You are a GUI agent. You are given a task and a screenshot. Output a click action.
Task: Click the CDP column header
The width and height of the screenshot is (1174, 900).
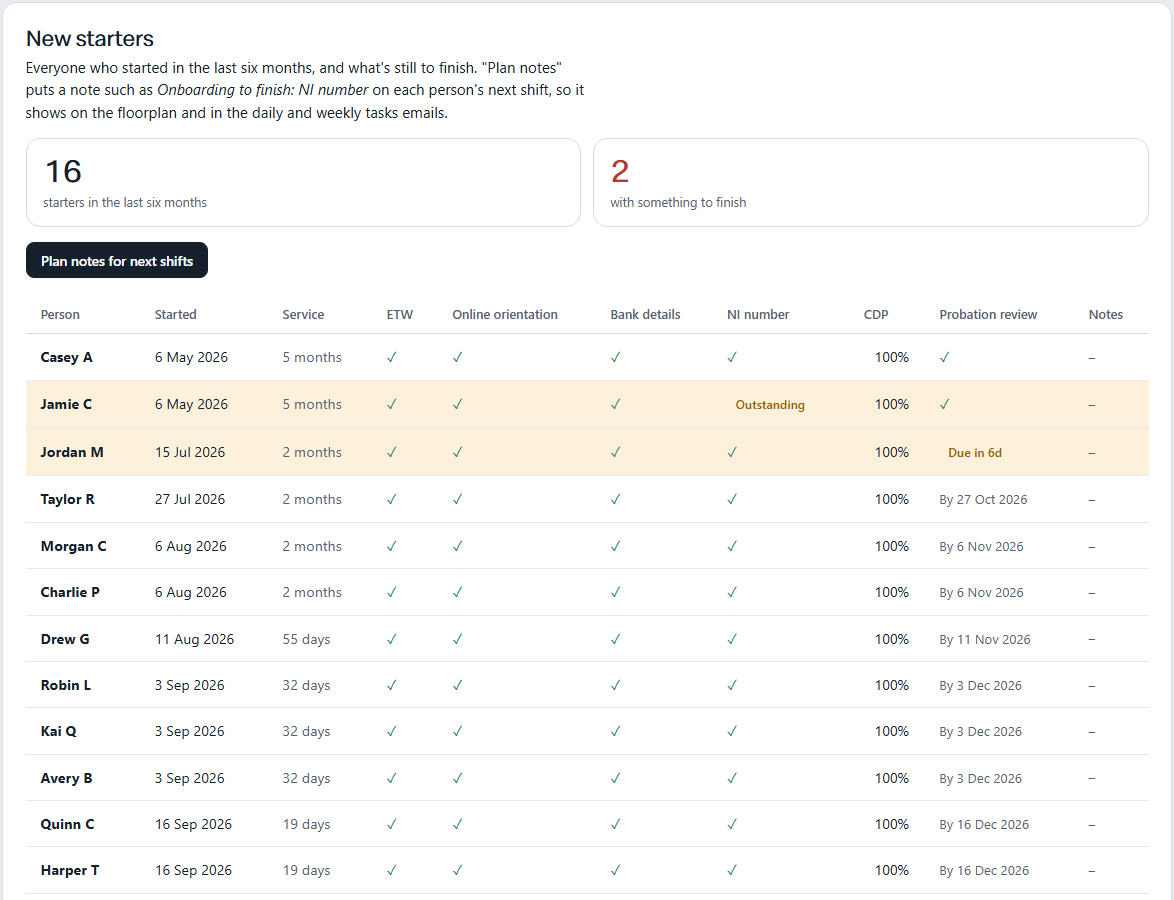tap(876, 314)
